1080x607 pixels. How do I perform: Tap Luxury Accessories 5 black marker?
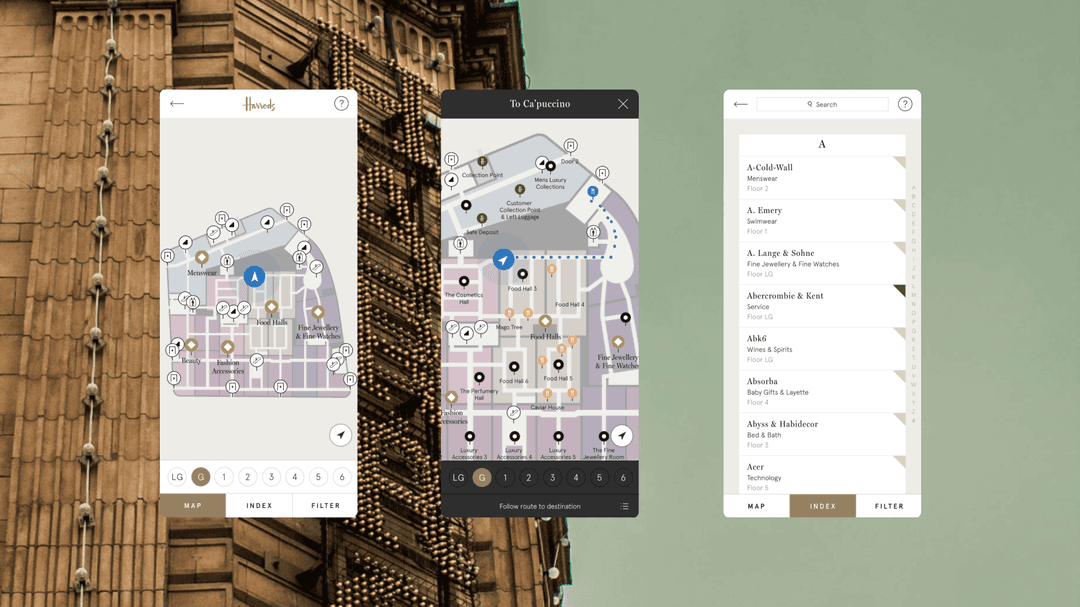tap(559, 437)
